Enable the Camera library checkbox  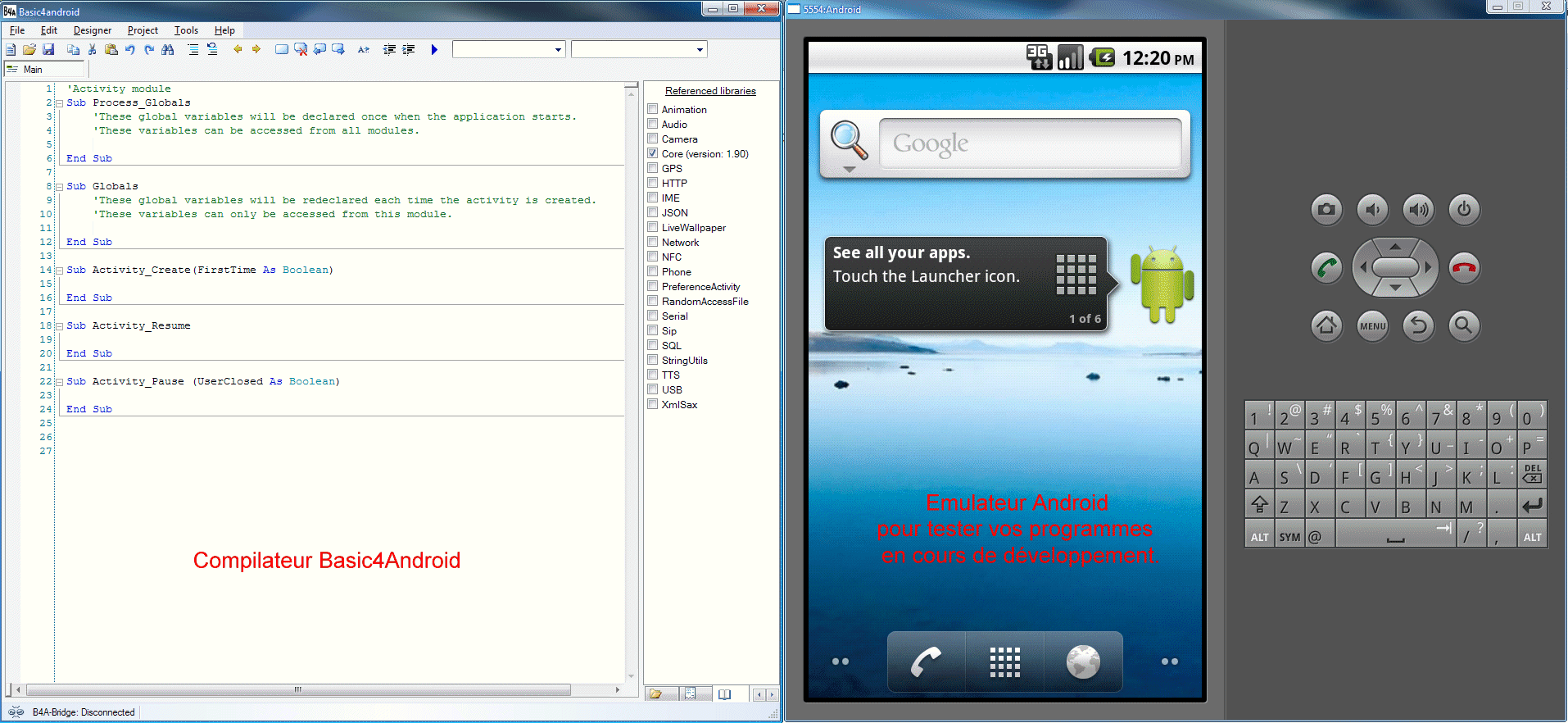[x=653, y=139]
